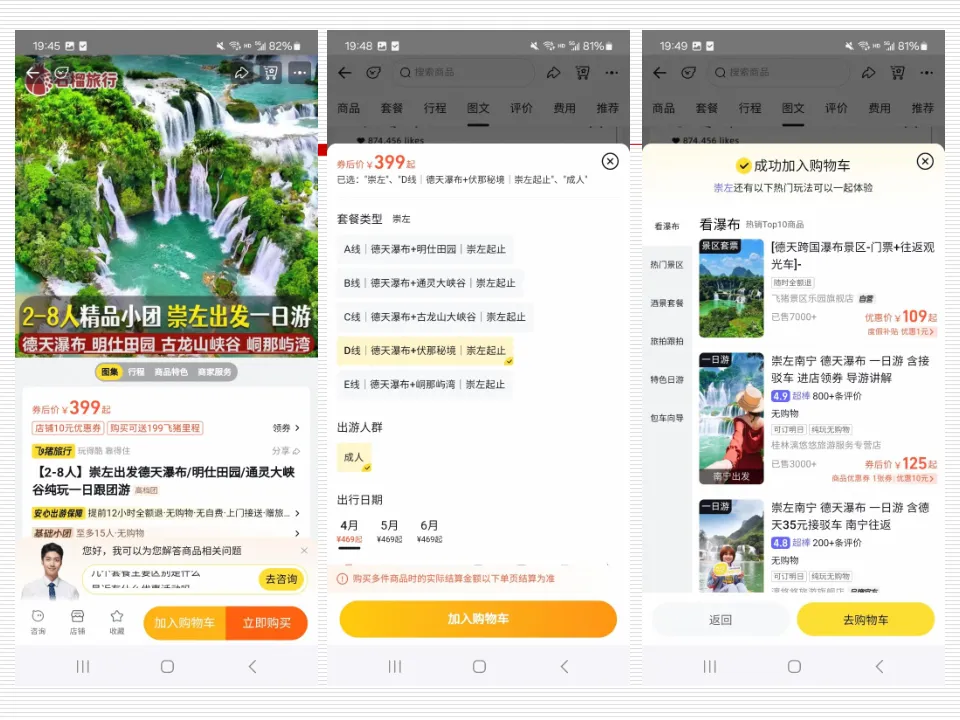Viewport: 960px width, 720px height.
Task: Select the 成人 traveler type chip
Action: [x=354, y=455]
